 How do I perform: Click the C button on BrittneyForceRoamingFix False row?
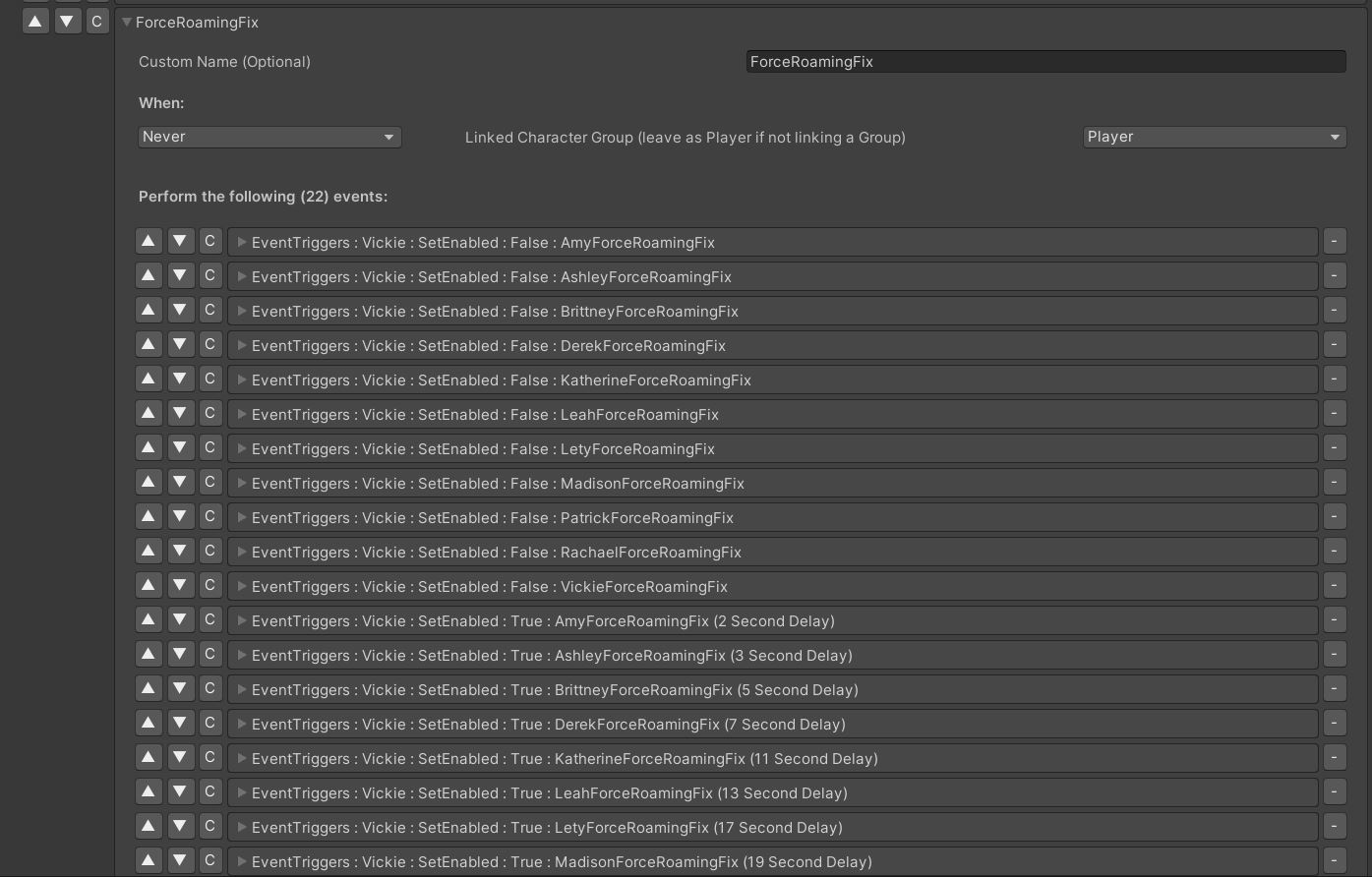coord(209,311)
